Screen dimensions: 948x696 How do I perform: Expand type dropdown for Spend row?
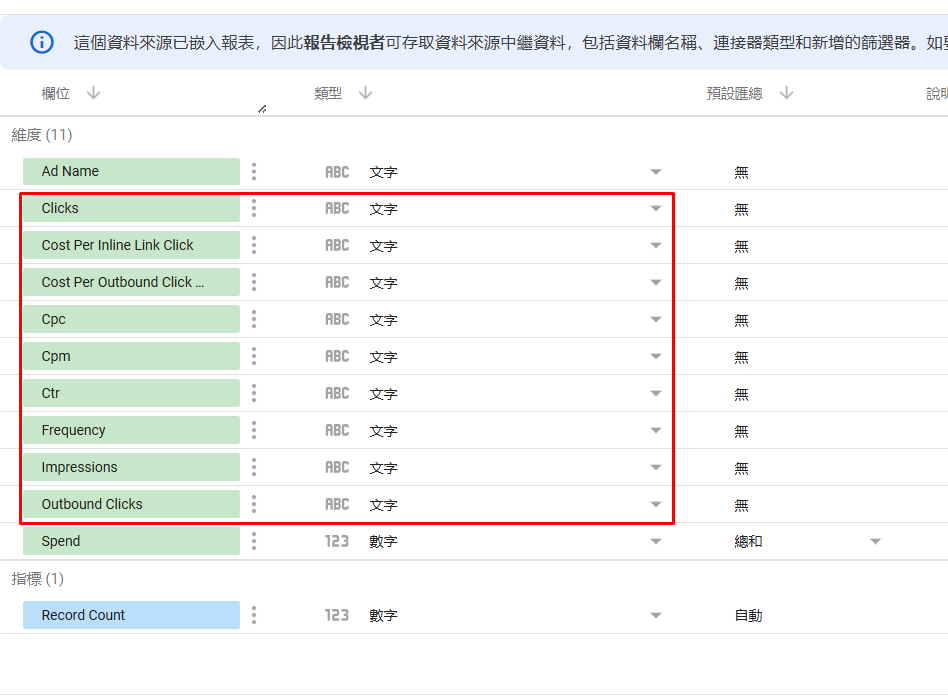click(656, 541)
